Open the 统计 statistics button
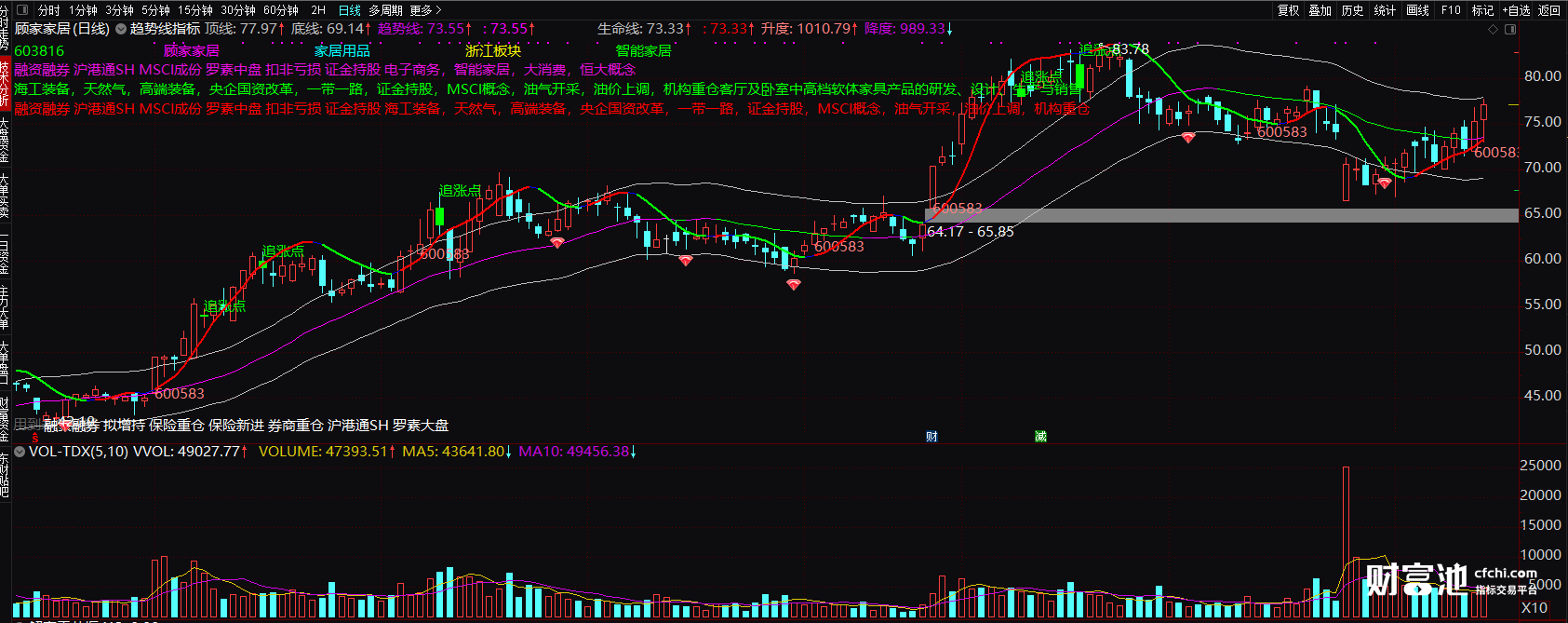This screenshot has width=1568, height=623. 1385,10
